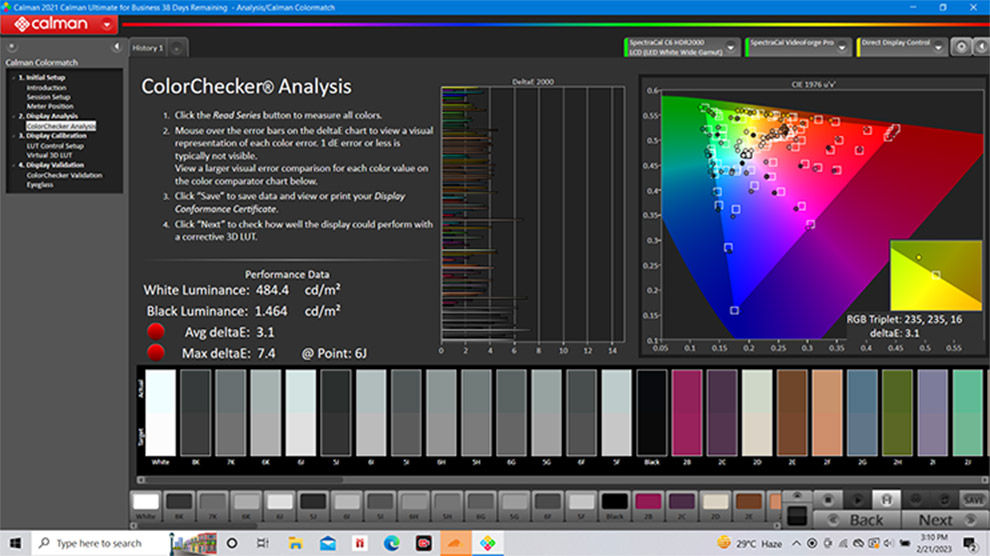This screenshot has height=556, width=990.
Task: Click the DeltaE 2000 bar chart
Action: [533, 215]
